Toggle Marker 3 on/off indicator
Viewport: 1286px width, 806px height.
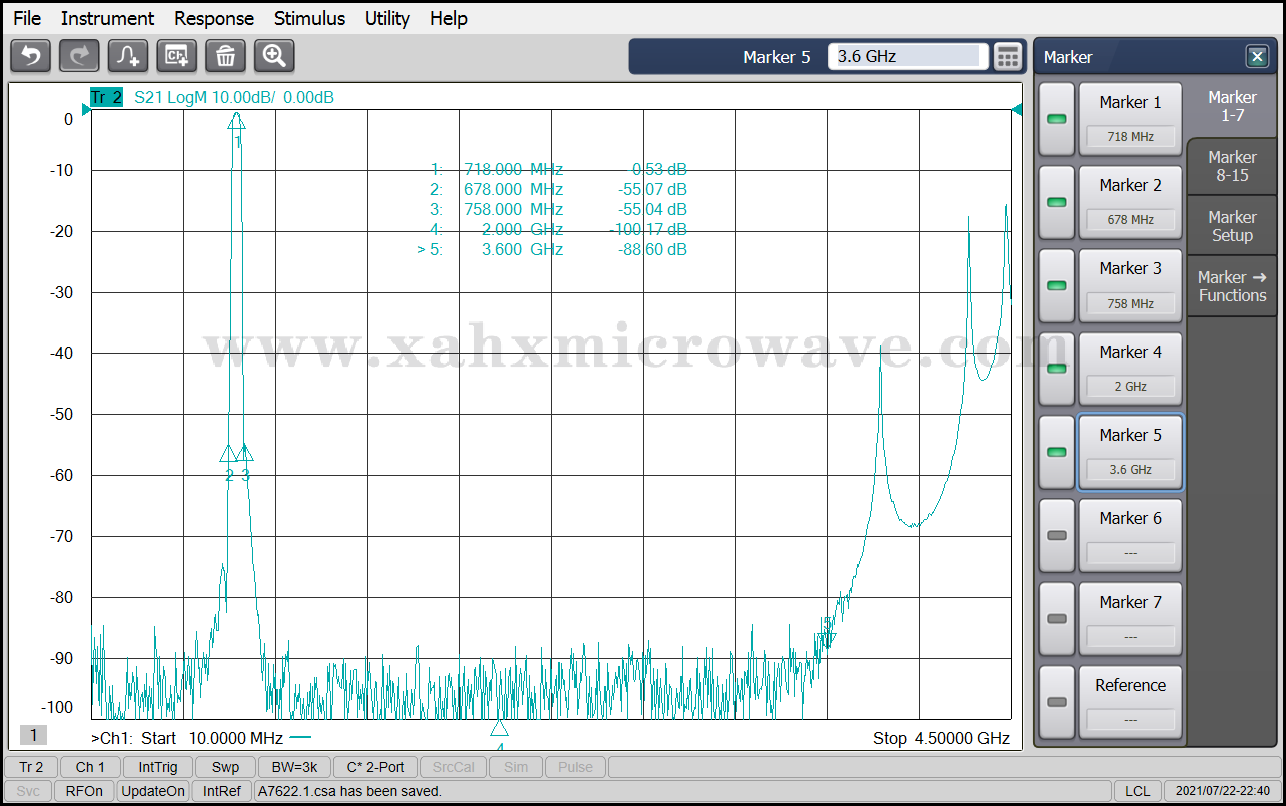[x=1056, y=285]
